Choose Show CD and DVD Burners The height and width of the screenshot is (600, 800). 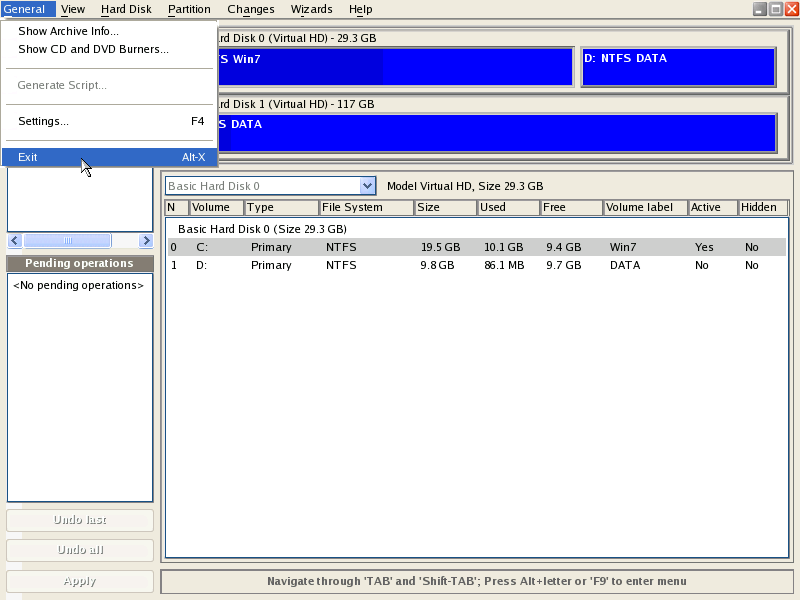click(93, 49)
